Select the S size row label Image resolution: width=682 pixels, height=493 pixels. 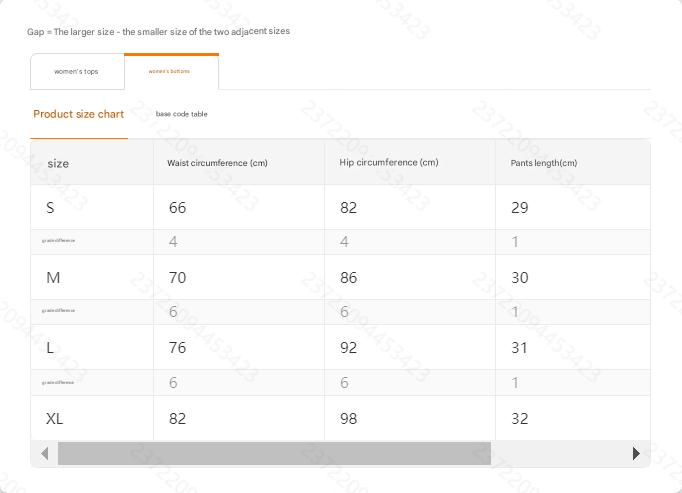click(x=50, y=208)
